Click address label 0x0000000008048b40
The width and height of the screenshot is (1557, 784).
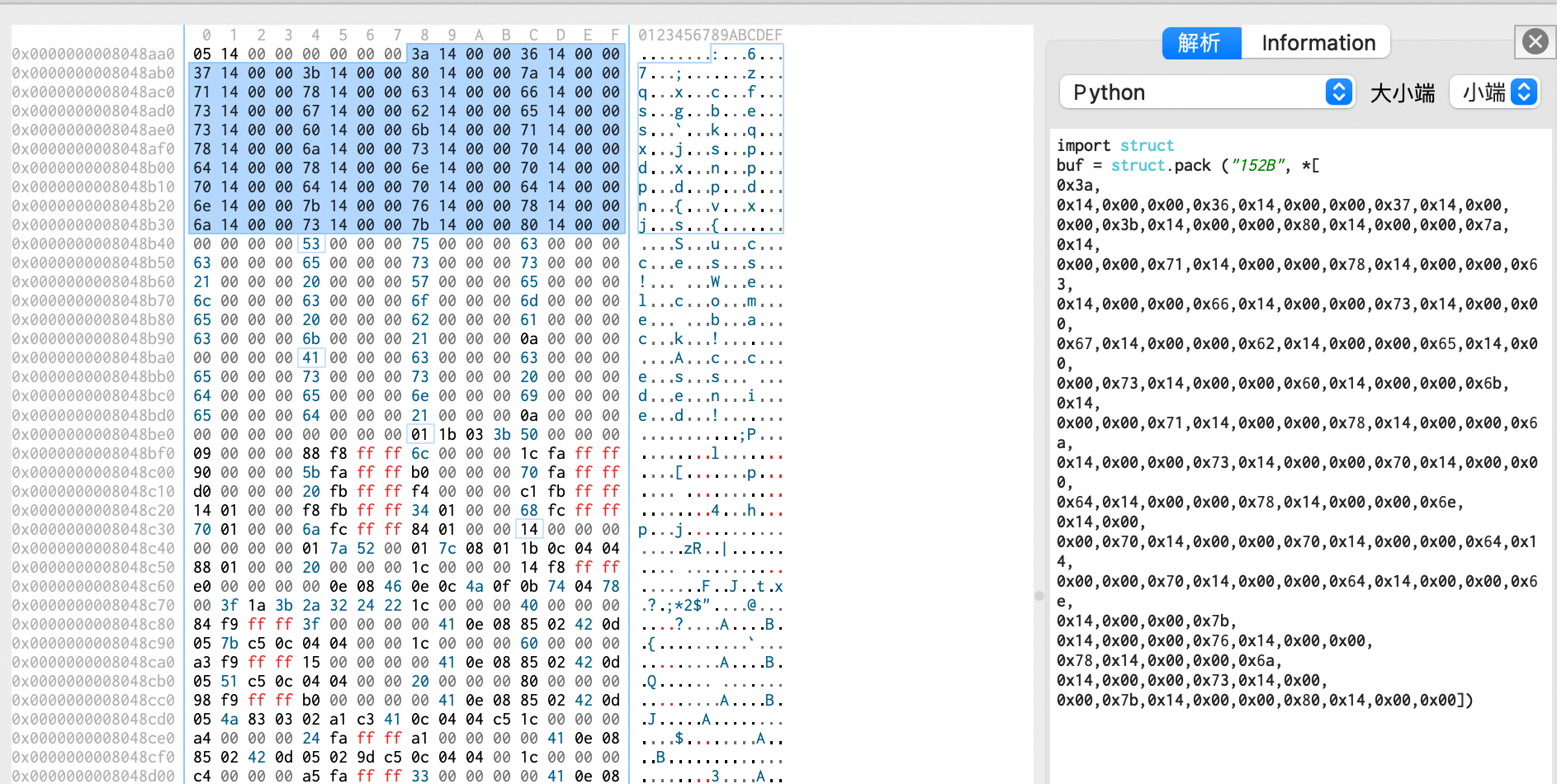tap(93, 244)
